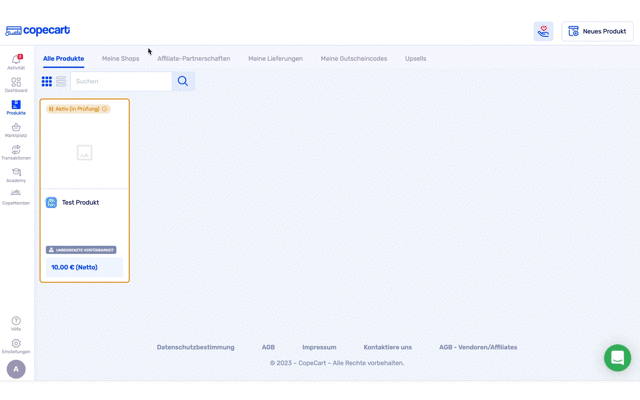
Task: Open the Aktivität notifications icon
Action: (16, 61)
